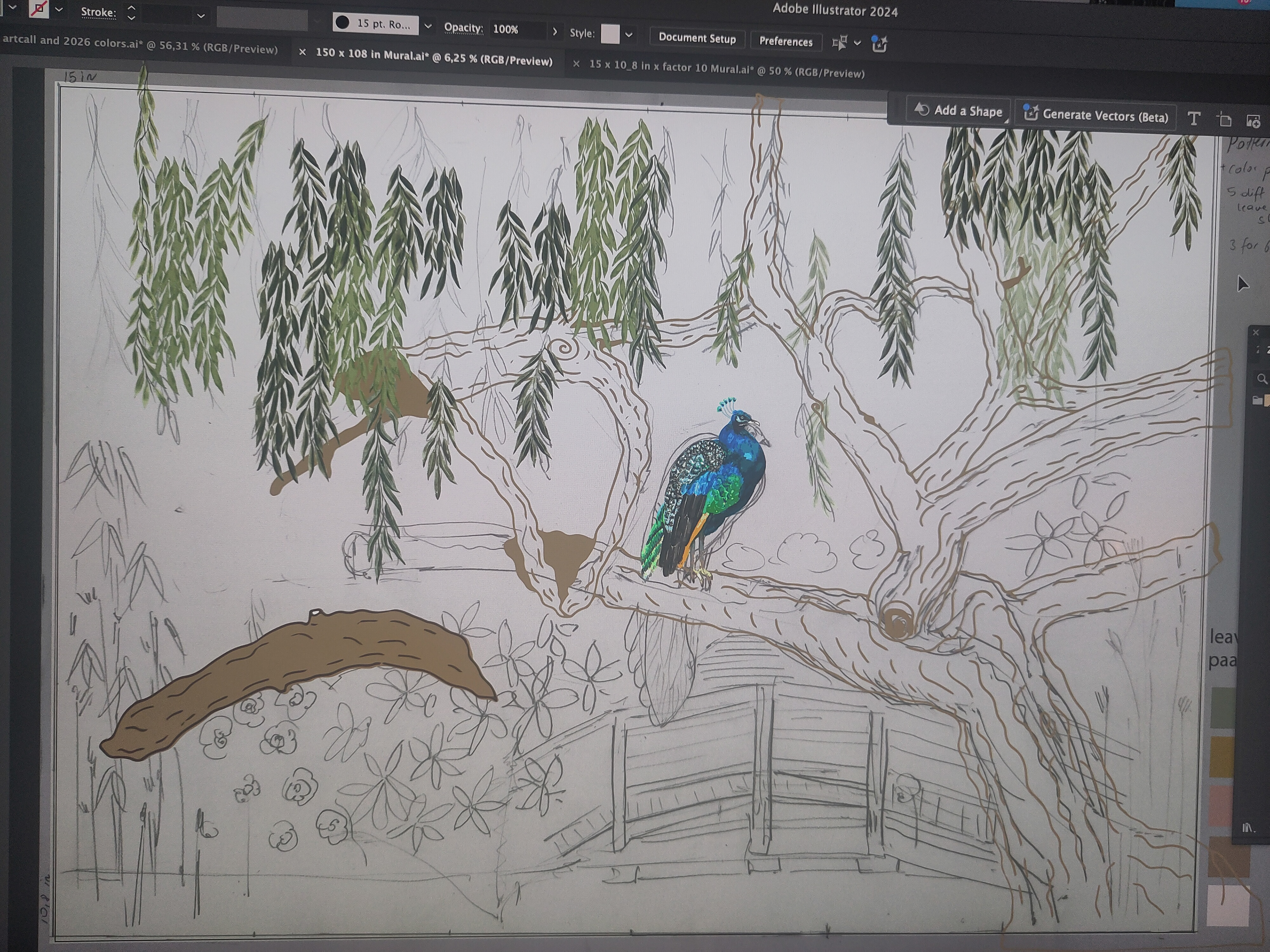Select the Type tool icon
Screen dimensions: 1270x952
pyautogui.click(x=1194, y=119)
